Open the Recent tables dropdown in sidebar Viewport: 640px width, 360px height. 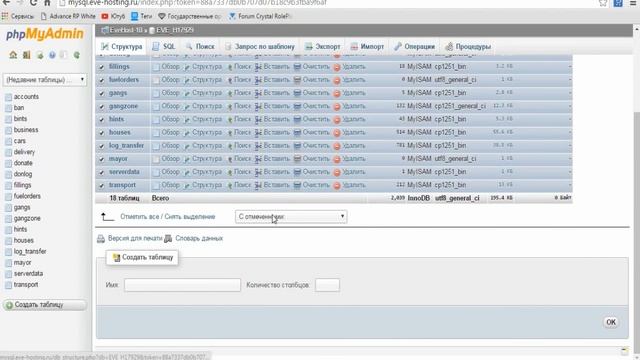[44, 80]
